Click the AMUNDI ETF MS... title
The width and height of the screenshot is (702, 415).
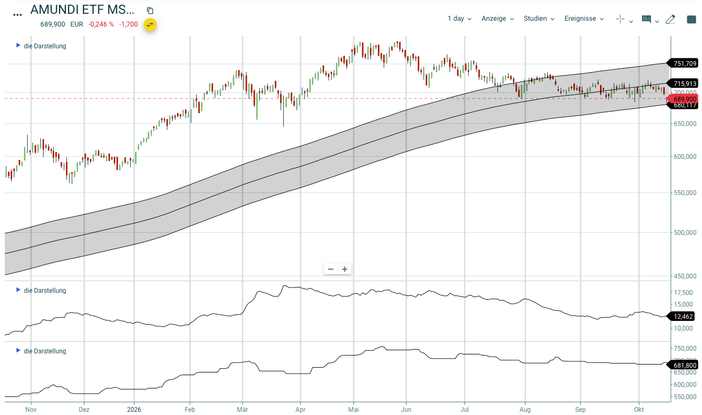pyautogui.click(x=82, y=9)
